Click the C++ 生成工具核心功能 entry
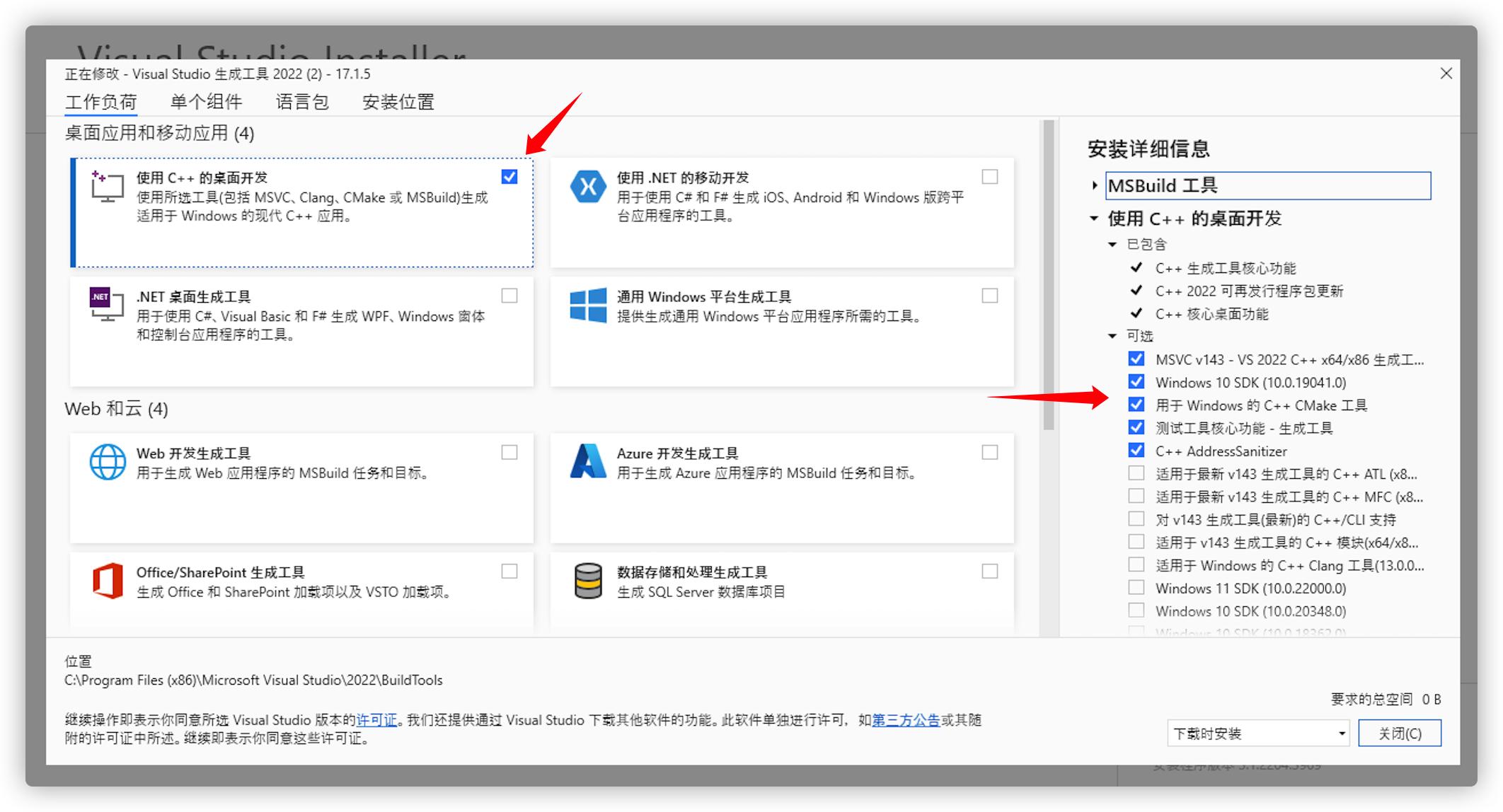The image size is (1503, 812). coord(1226,268)
